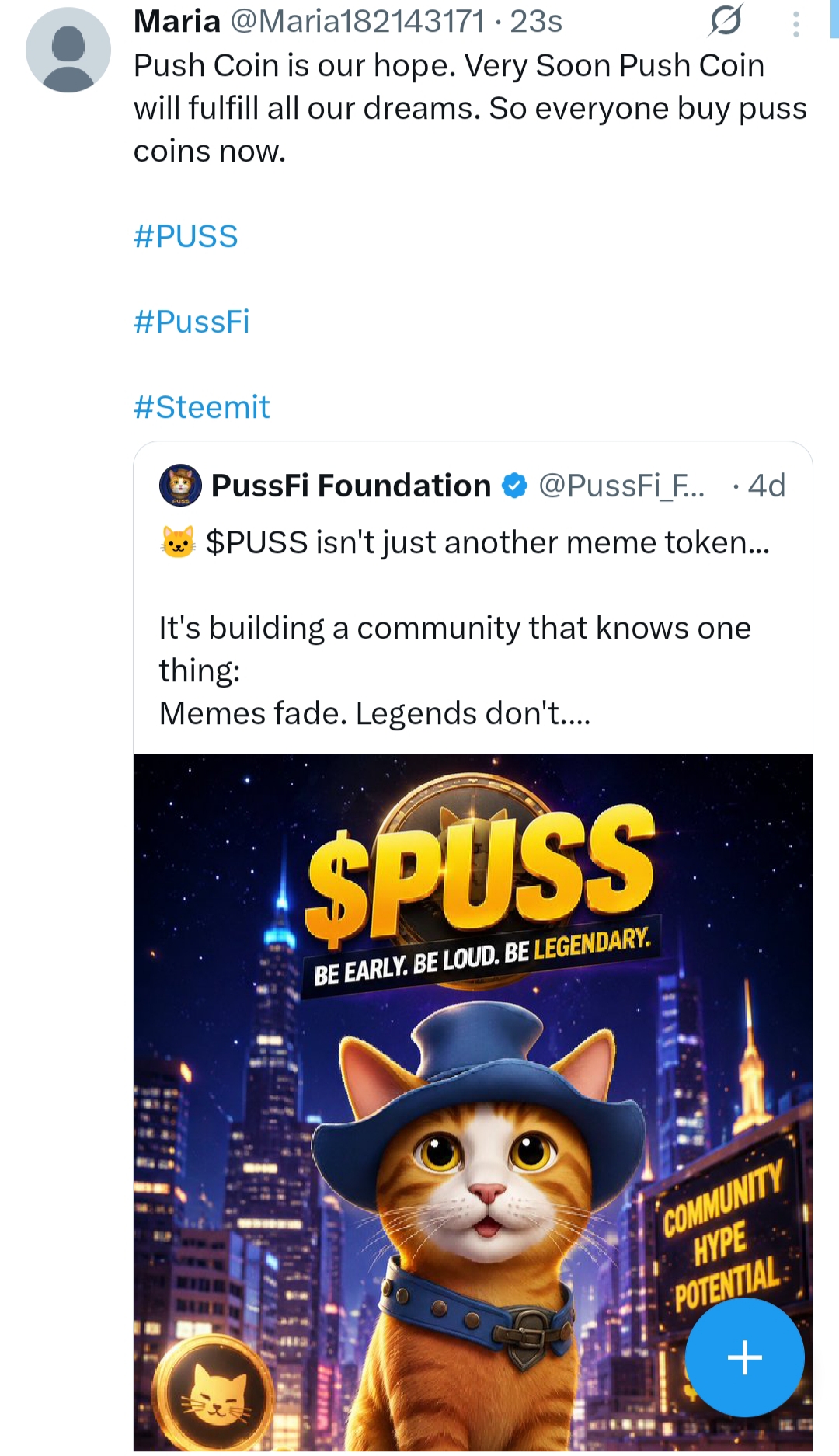Image resolution: width=839 pixels, height=1456 pixels.
Task: Tap the @PussFi_F... handle
Action: (x=622, y=486)
